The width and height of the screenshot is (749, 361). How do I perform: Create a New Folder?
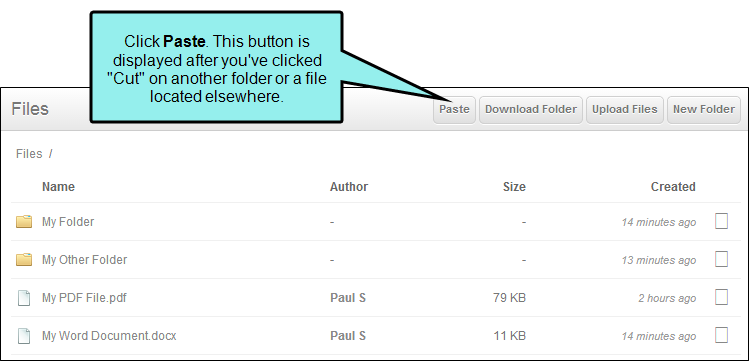pos(704,109)
